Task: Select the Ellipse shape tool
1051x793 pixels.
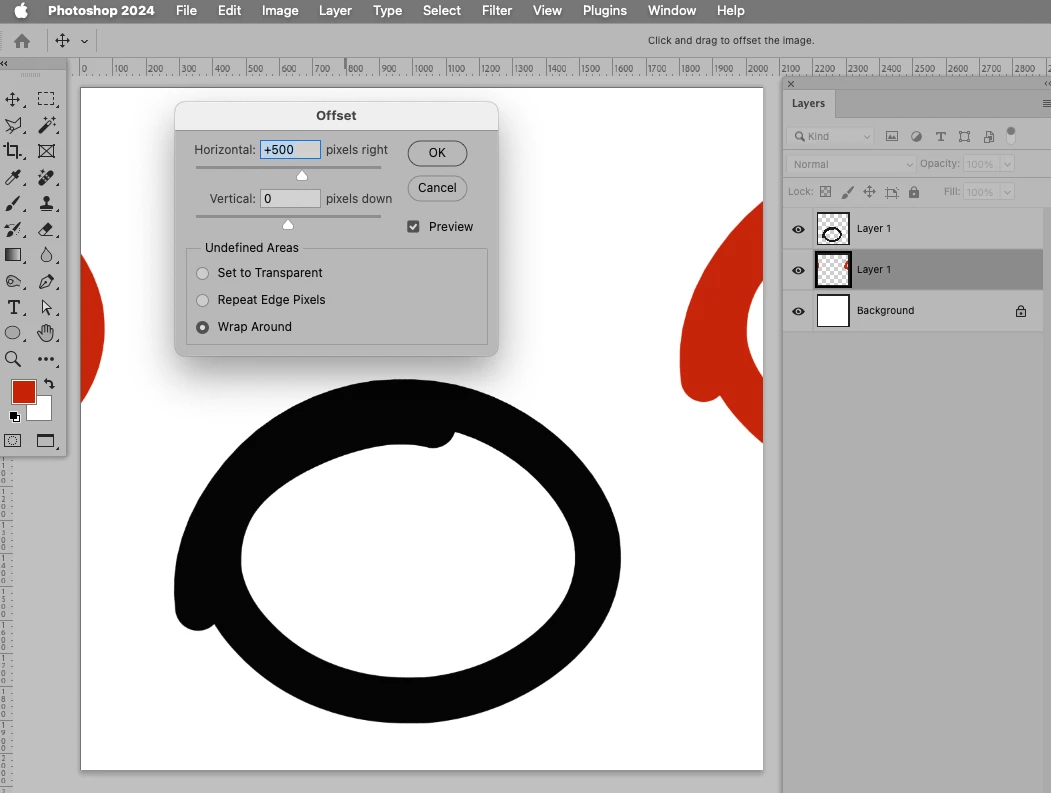Action: [x=13, y=333]
